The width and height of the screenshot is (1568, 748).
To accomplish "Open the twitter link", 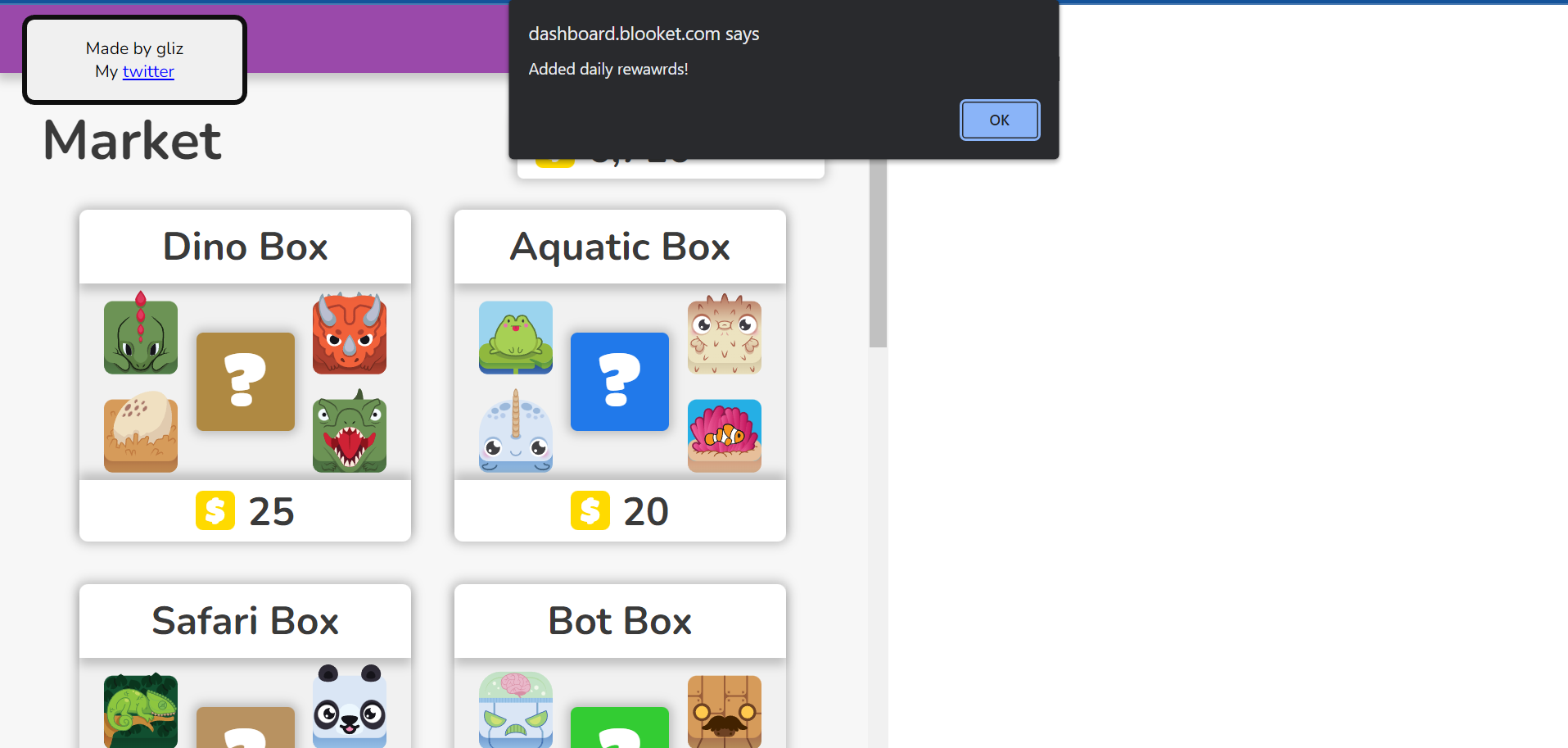I will coord(147,71).
